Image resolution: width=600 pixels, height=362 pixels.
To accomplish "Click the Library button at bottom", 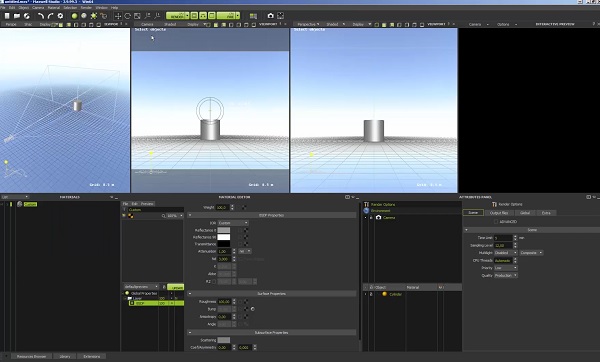I will [65, 356].
